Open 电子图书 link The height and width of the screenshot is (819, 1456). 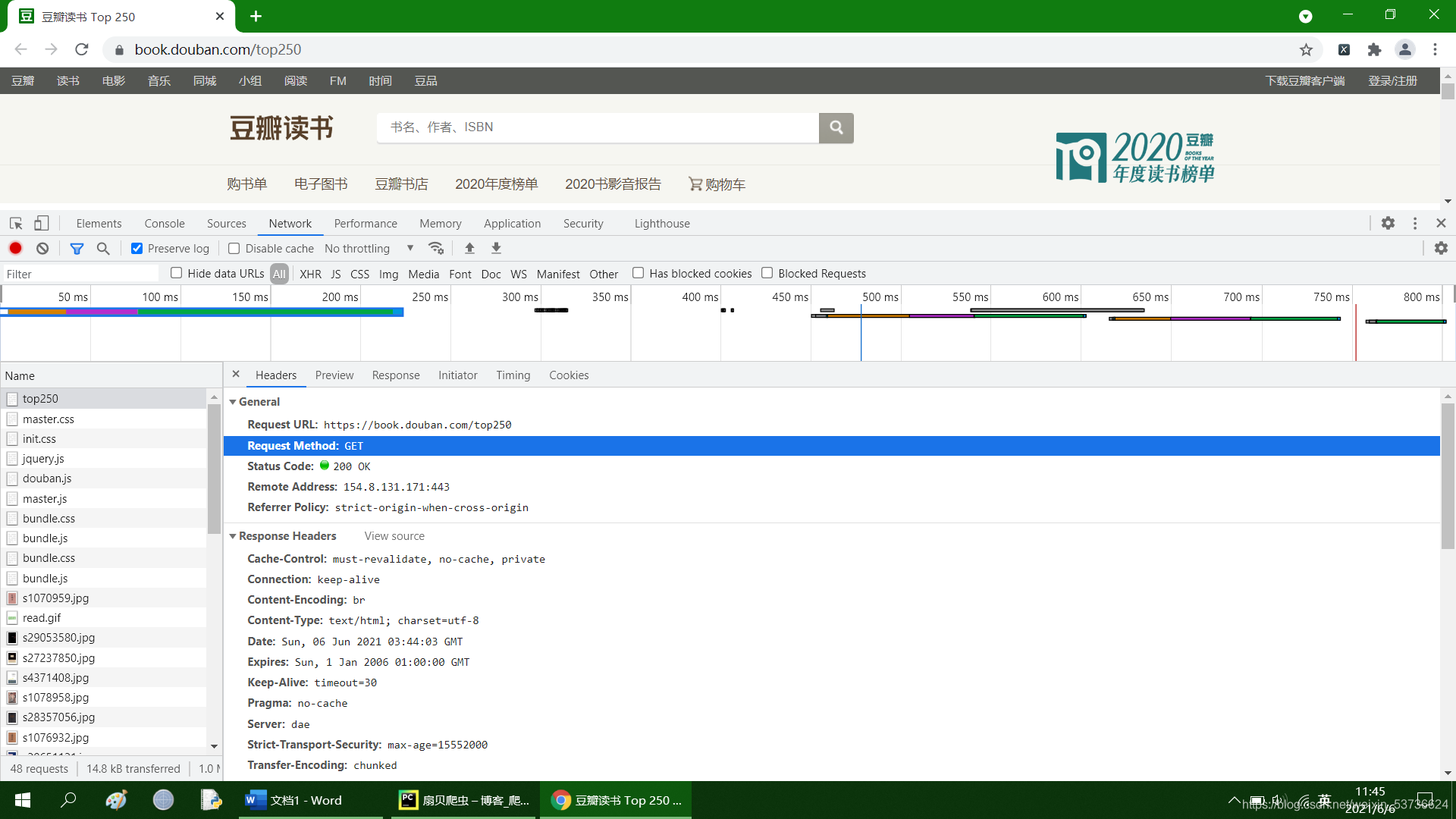pos(321,184)
